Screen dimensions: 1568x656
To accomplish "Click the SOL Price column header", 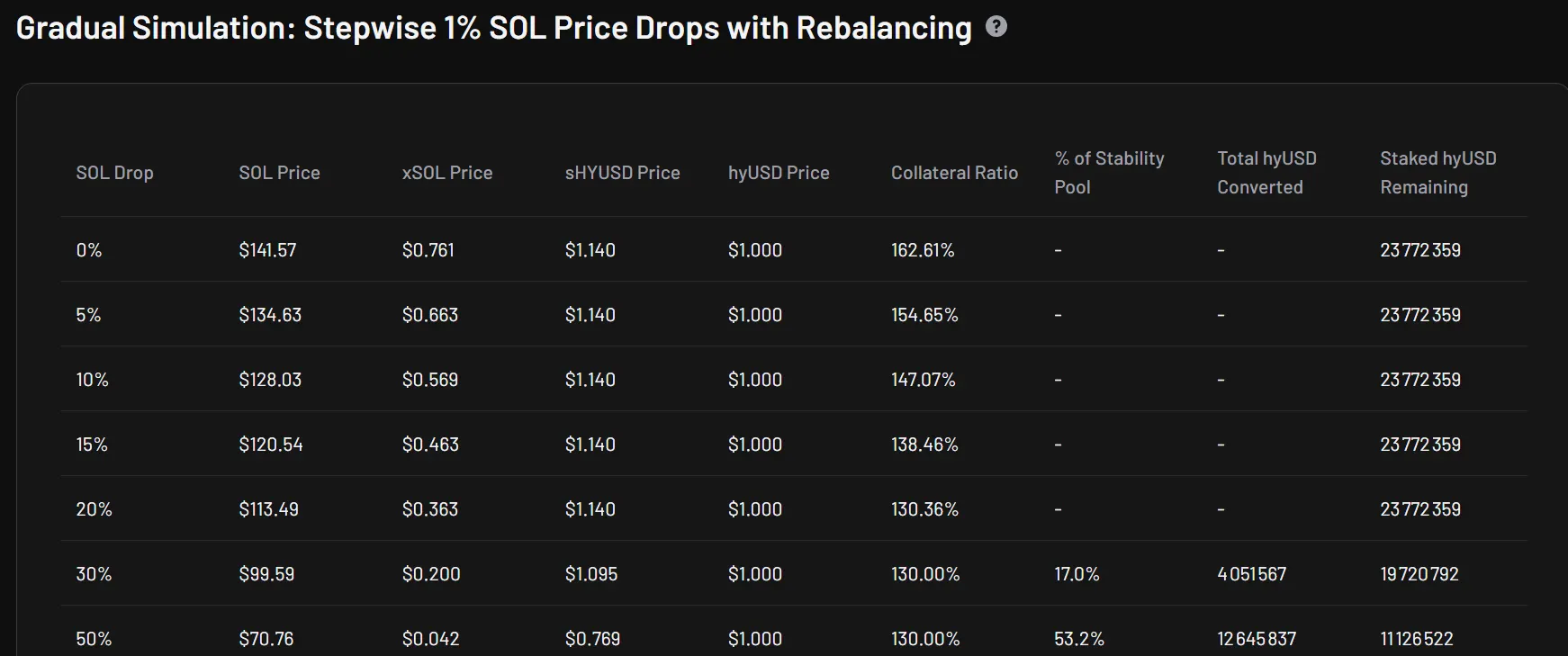I will coord(279,173).
